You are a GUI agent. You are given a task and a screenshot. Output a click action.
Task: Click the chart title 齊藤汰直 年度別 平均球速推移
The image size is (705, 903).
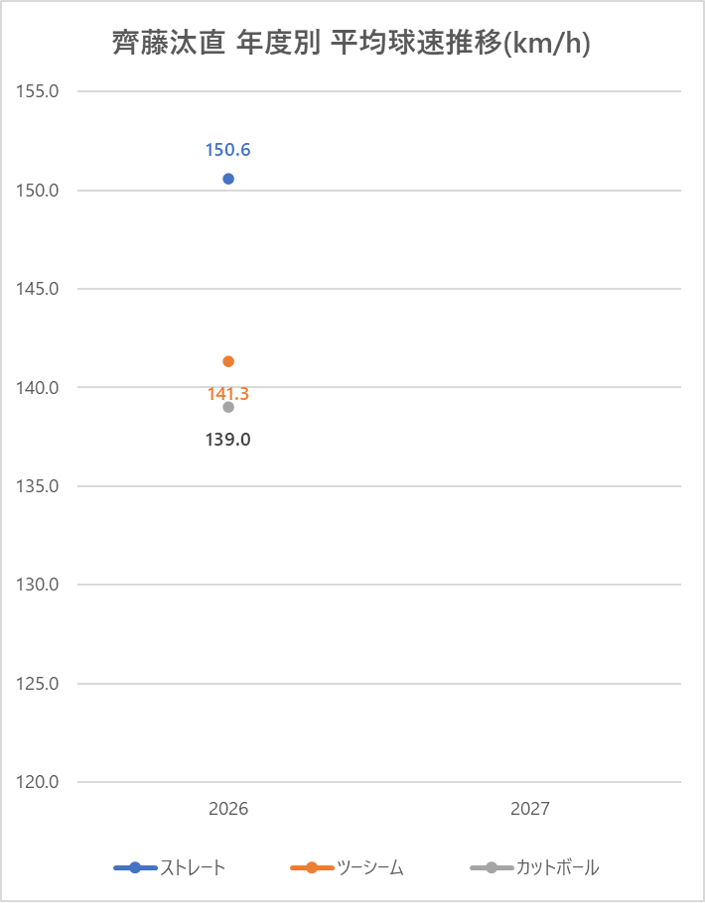[x=350, y=44]
